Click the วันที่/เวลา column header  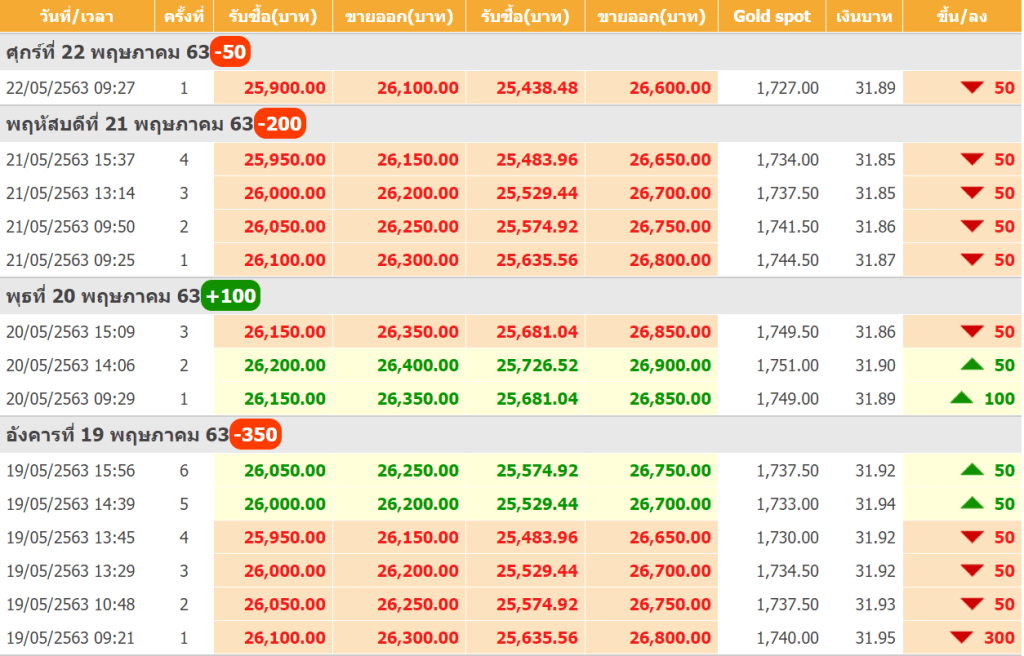[76, 16]
